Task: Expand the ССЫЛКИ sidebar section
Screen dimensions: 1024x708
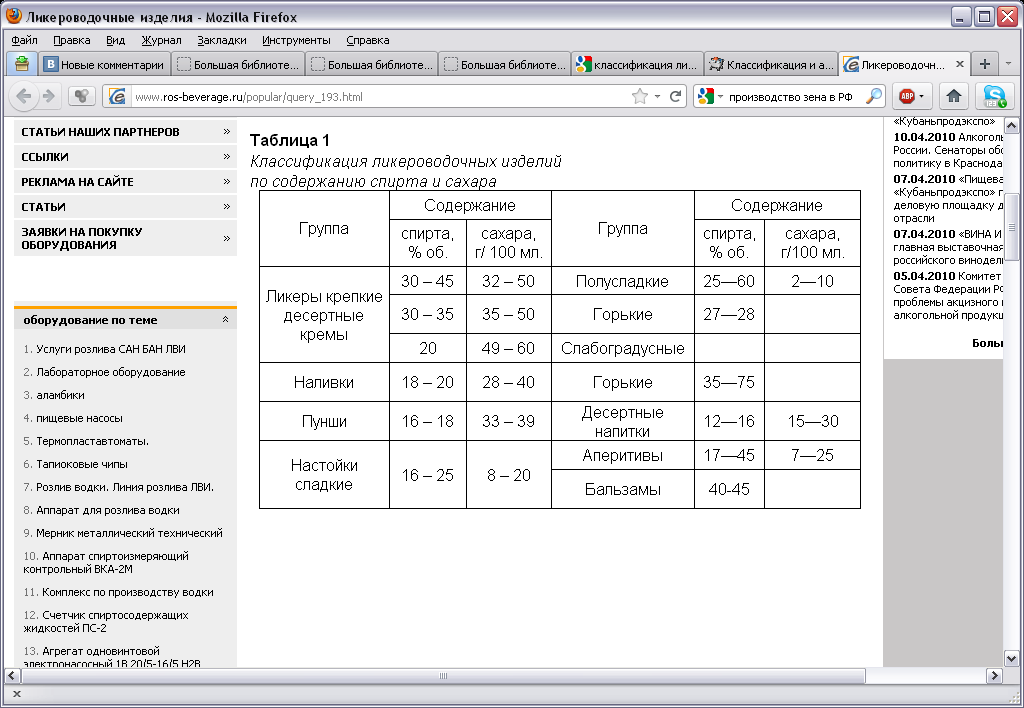Action: tap(125, 157)
